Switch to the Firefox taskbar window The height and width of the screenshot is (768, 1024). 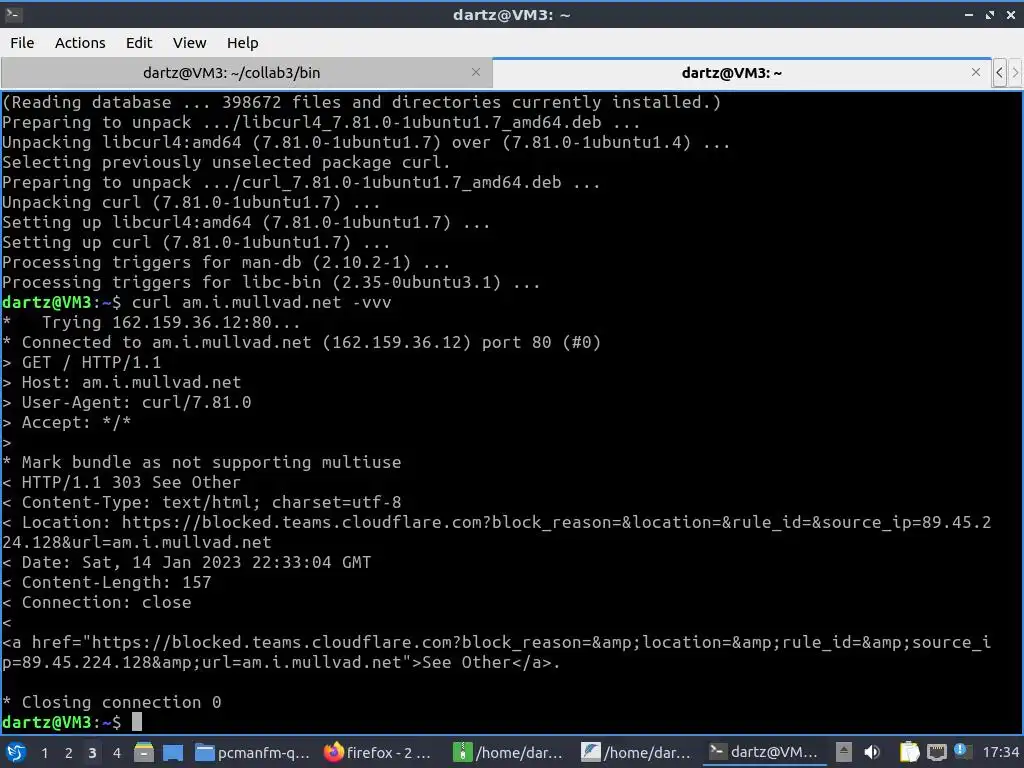coord(379,752)
